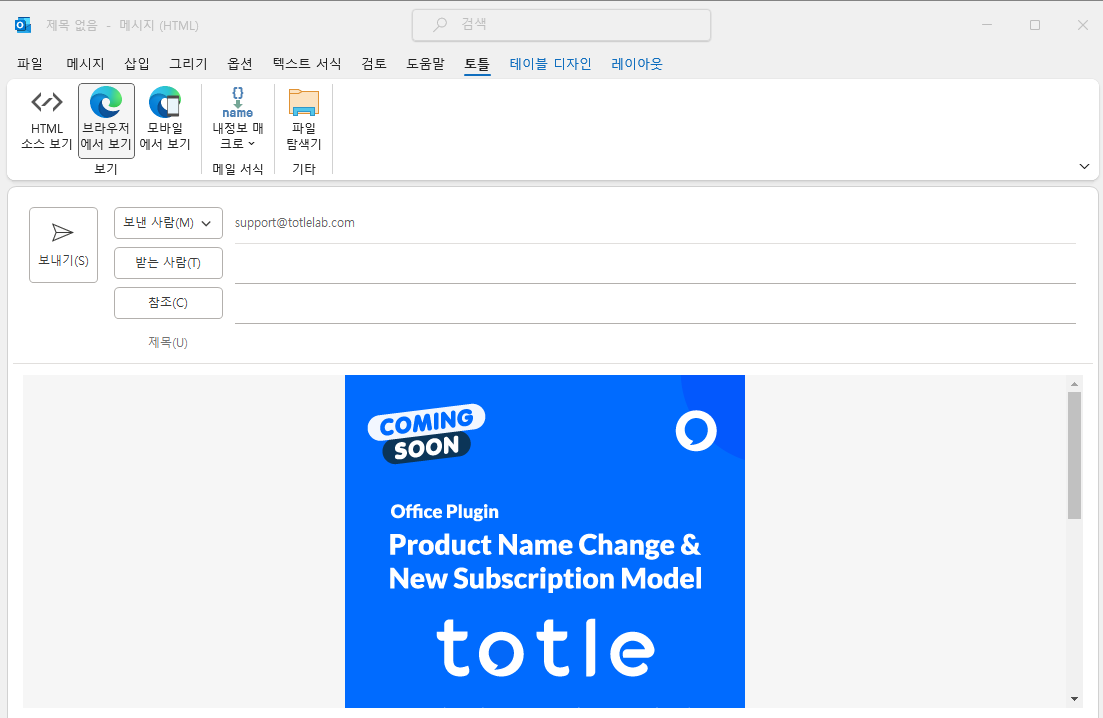Click the scrollbar down arrow
Viewport: 1103px width, 718px height.
coord(1074,699)
